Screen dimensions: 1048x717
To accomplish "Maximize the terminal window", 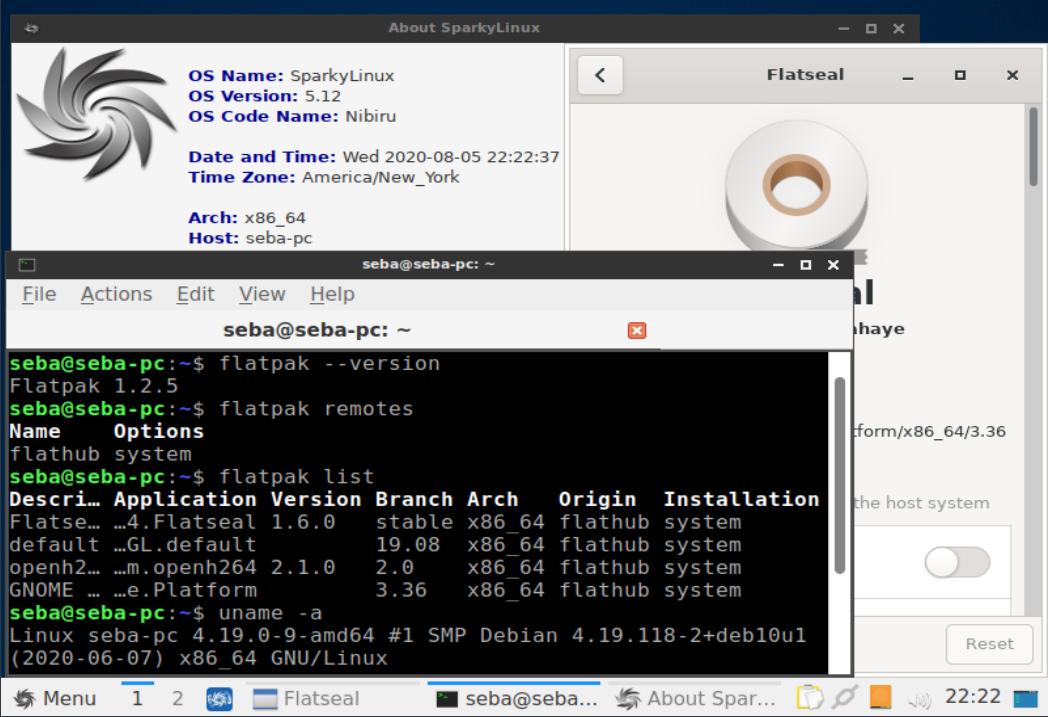I will pyautogui.click(x=805, y=265).
